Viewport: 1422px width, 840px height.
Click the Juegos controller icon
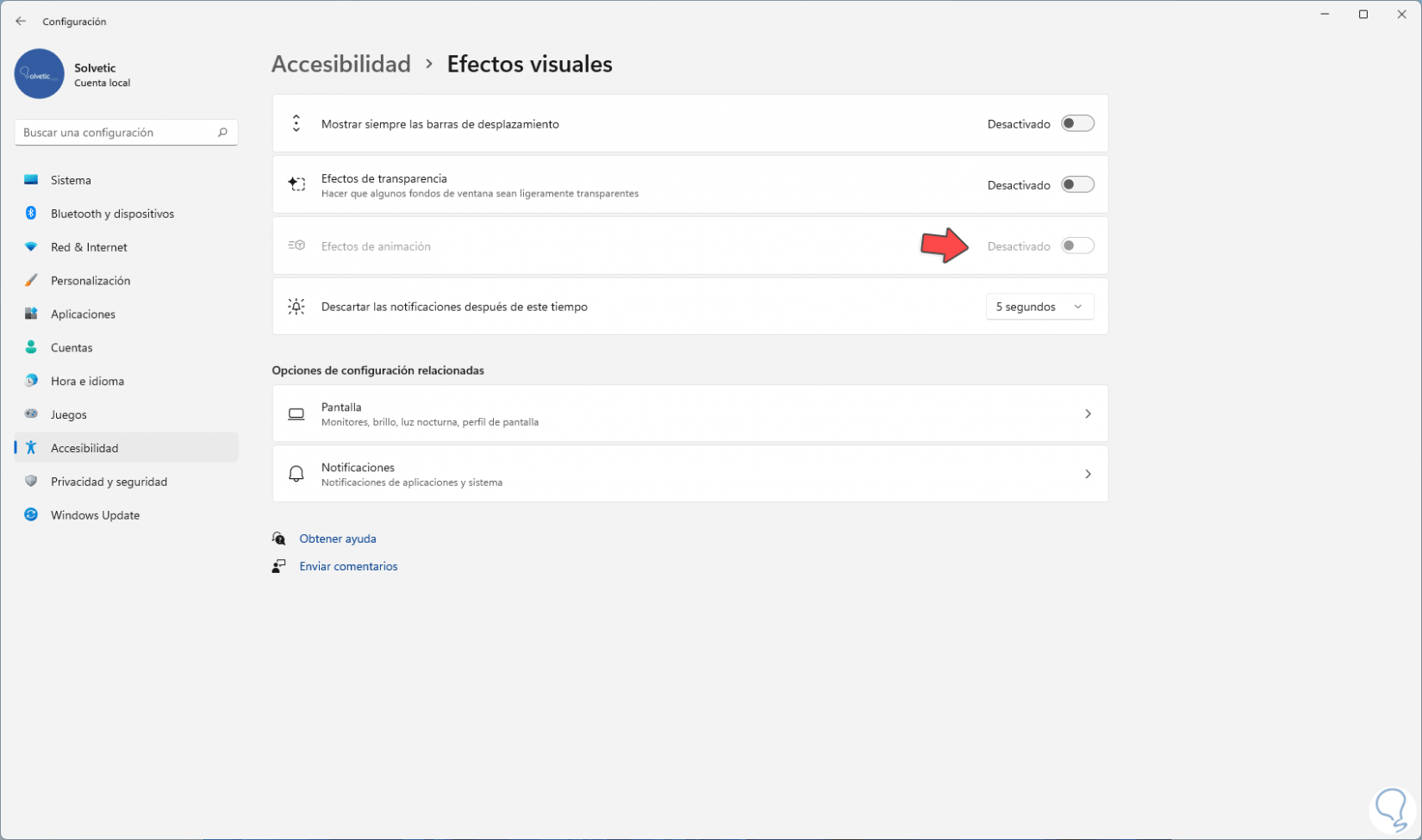click(x=31, y=414)
